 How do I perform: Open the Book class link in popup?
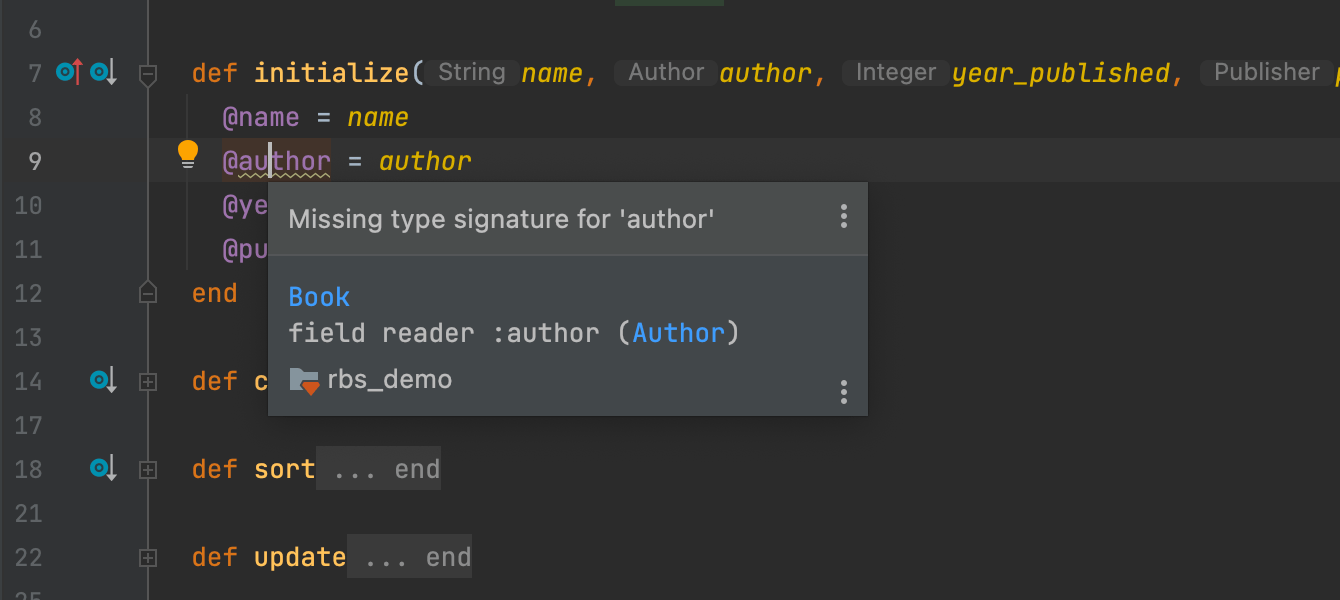tap(319, 297)
